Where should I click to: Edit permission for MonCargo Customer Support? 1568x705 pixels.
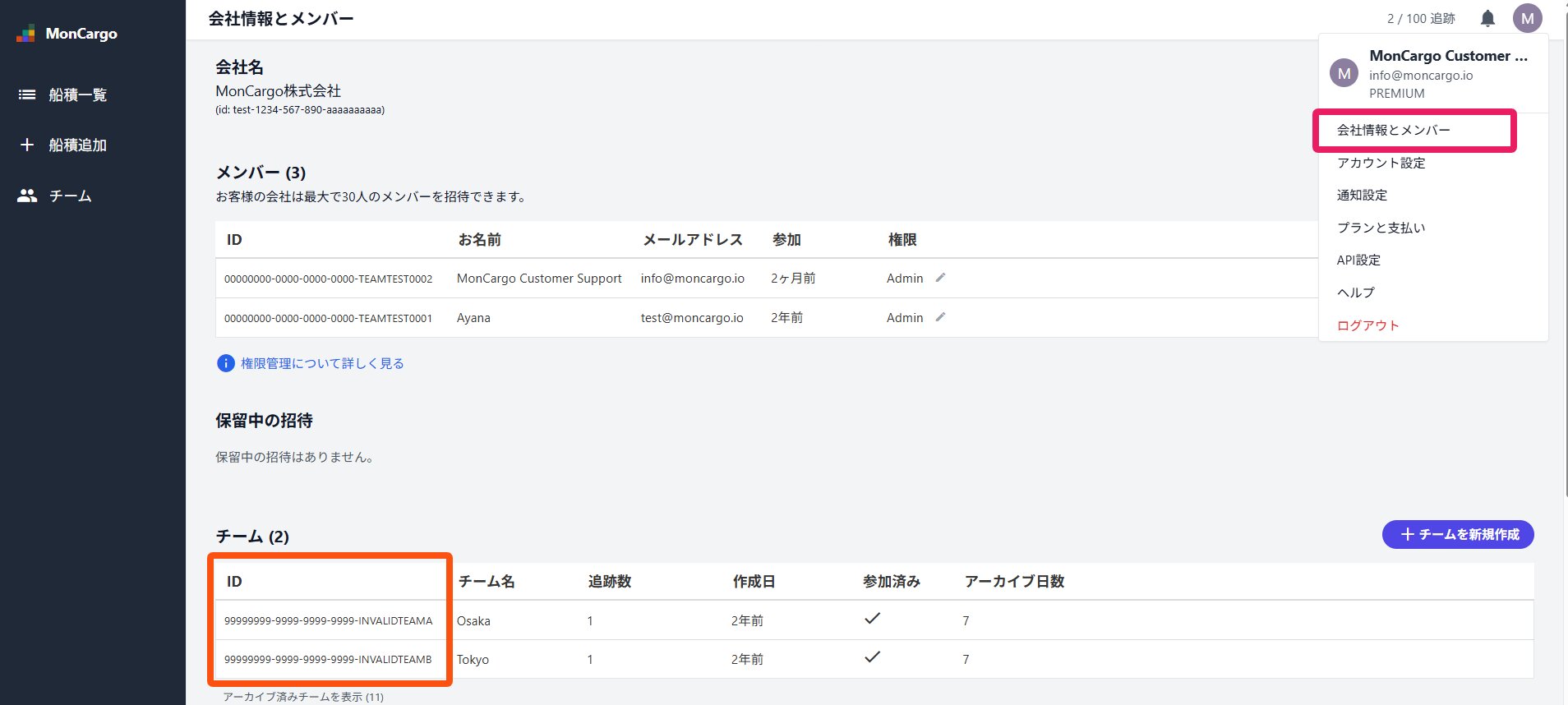(940, 278)
